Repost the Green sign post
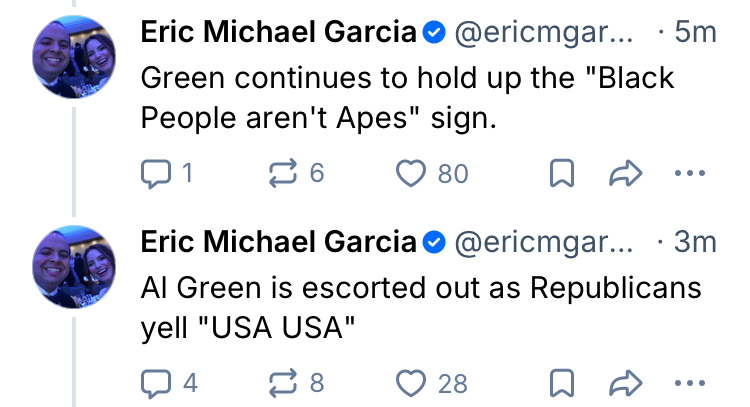The width and height of the screenshot is (750, 407). pos(286,174)
